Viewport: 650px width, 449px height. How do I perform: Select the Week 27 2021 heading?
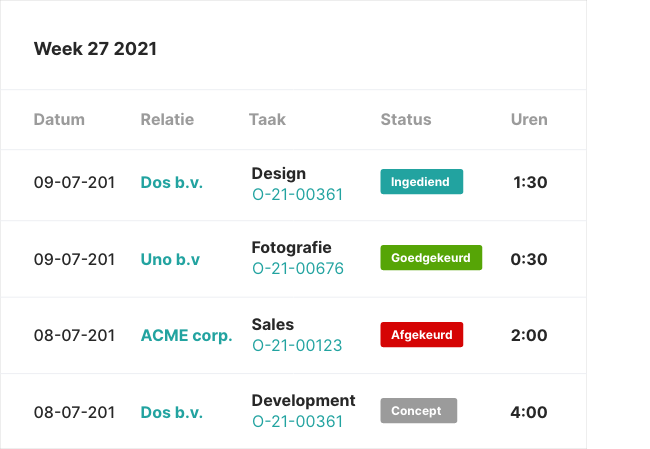(x=95, y=49)
